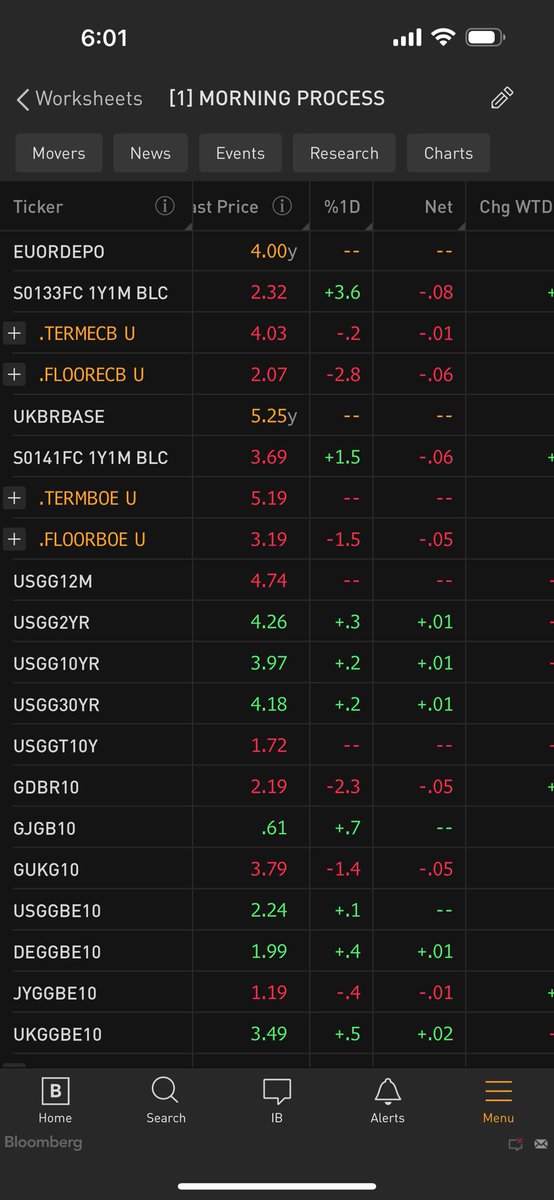The image size is (554, 1200).
Task: Select the EUORDEPO ticker
Action: coord(58,251)
